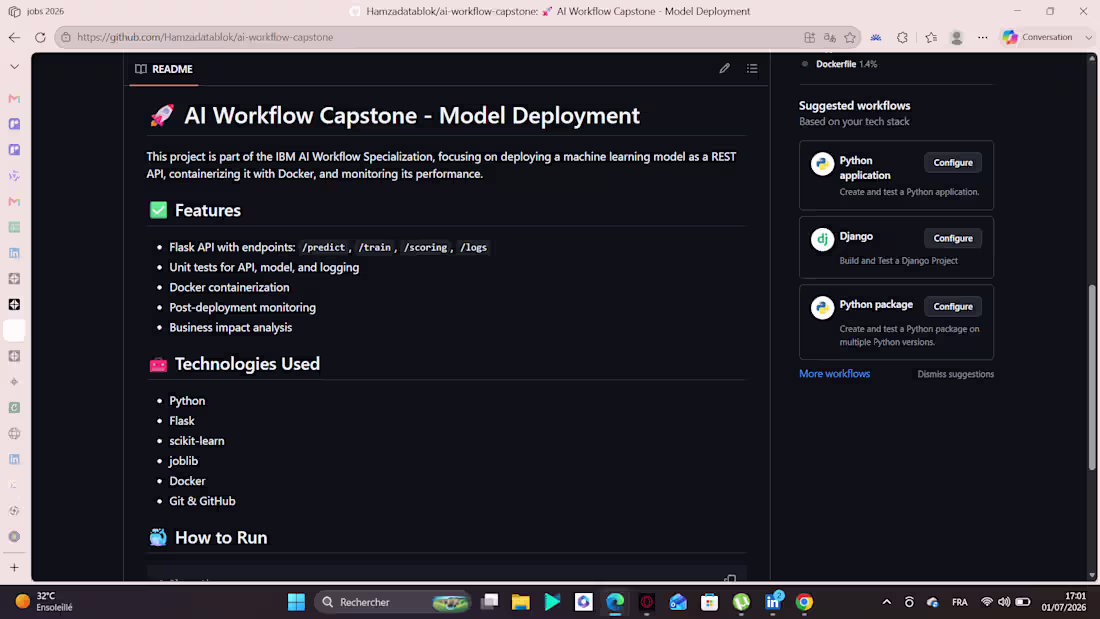The width and height of the screenshot is (1100, 619).
Task: Click the /train endpoint code text
Action: coord(375,247)
